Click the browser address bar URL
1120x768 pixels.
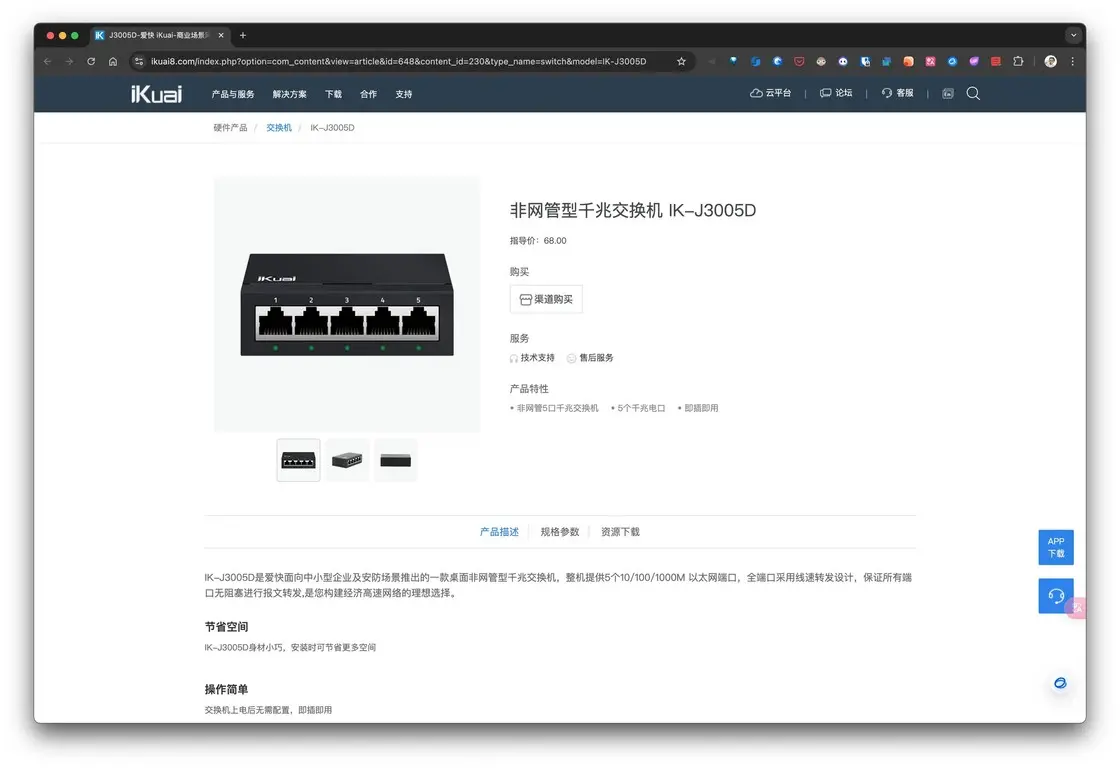tap(399, 61)
